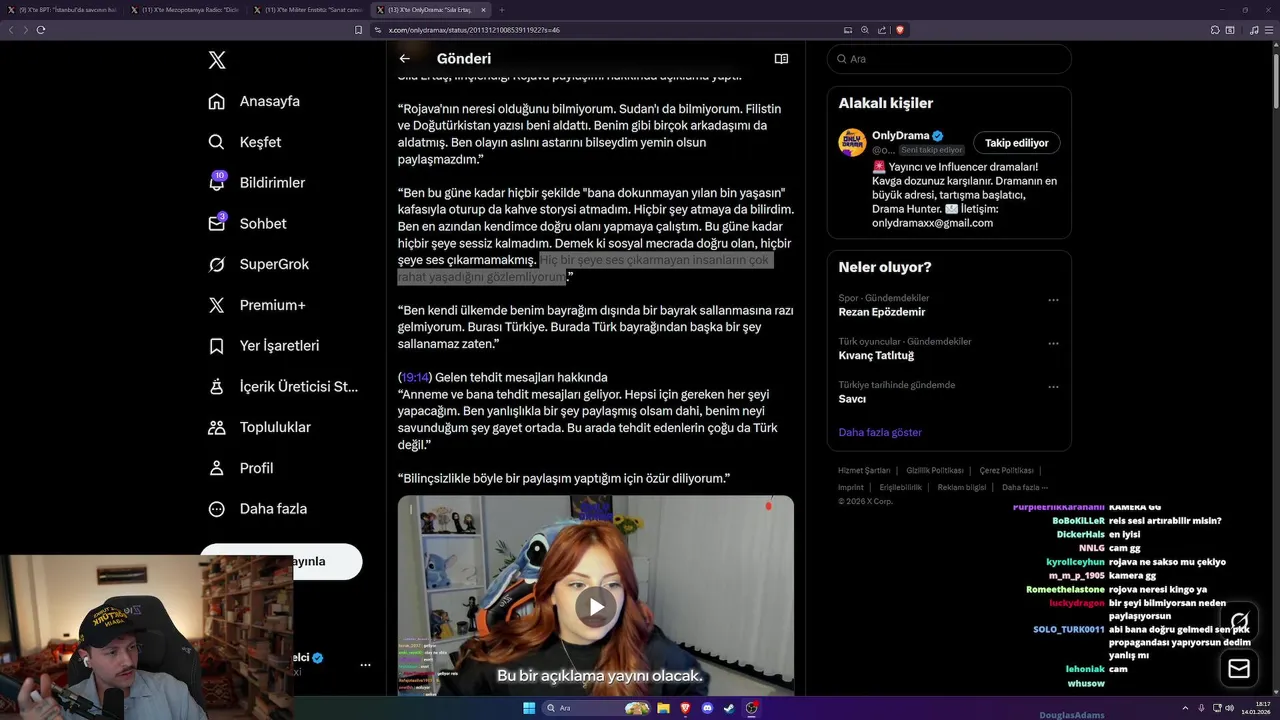The width and height of the screenshot is (1280, 720).
Task: Open more options for Savcı trend
Action: (1053, 387)
